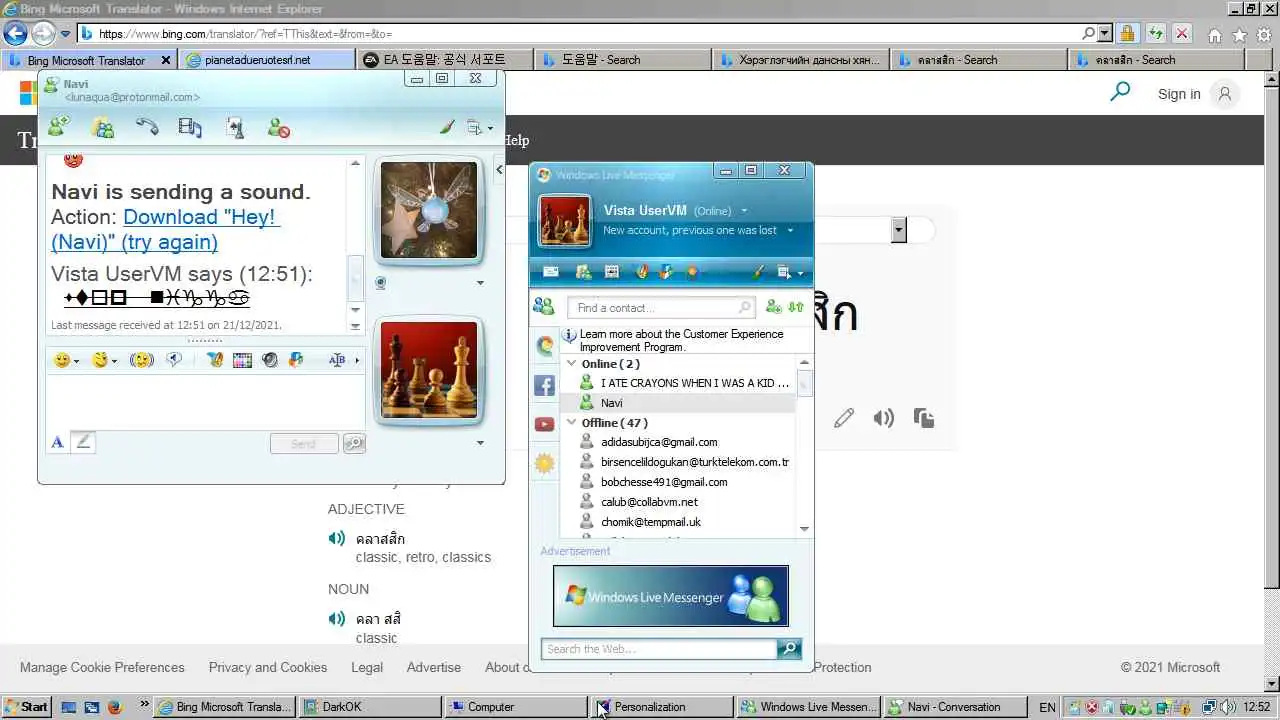Click the sun icon in Messenger sidebar
1280x720 pixels.
[544, 463]
